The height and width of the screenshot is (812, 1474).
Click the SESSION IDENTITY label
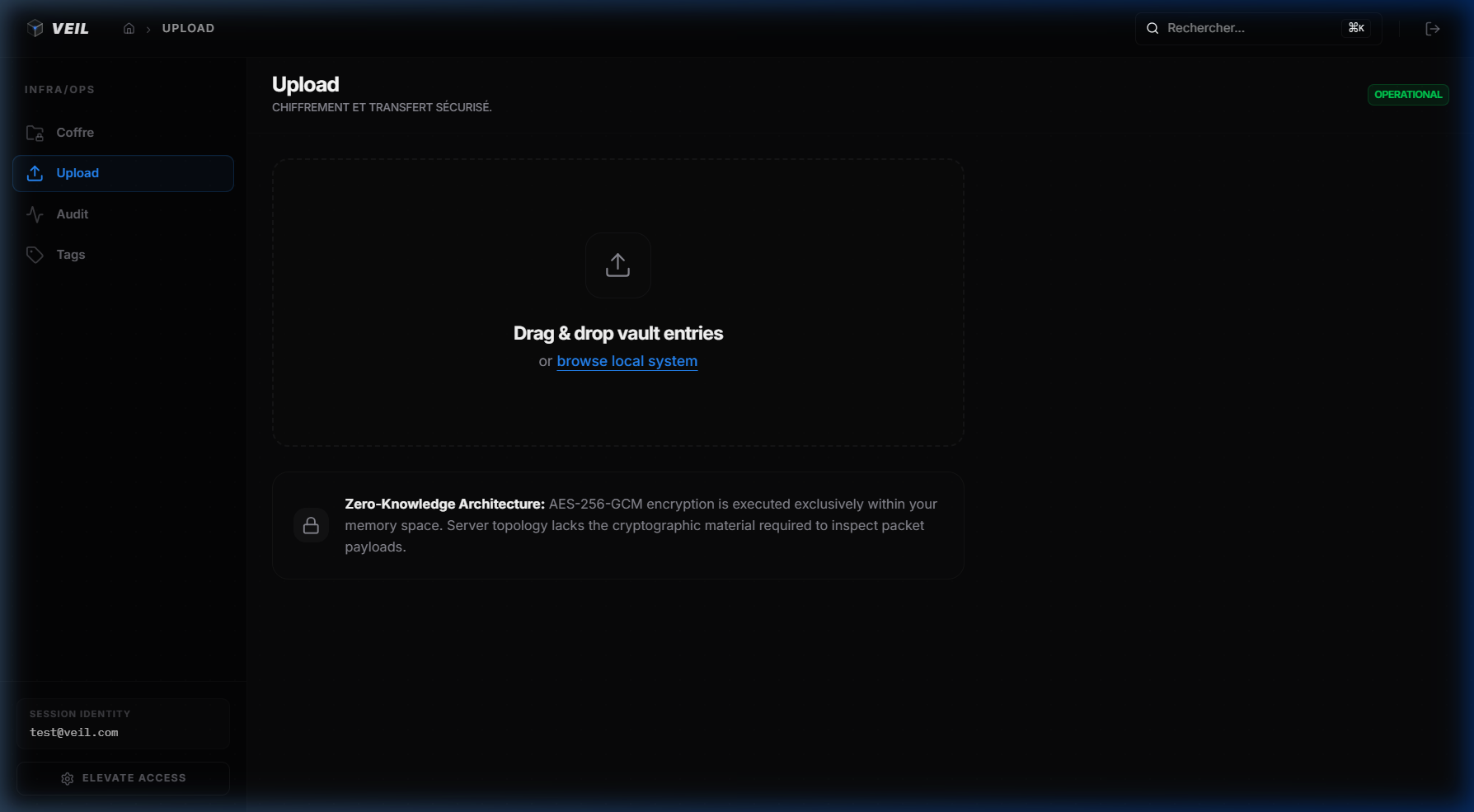80,714
